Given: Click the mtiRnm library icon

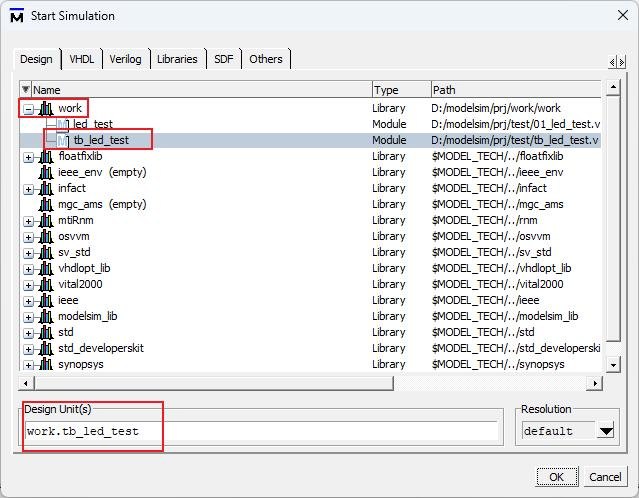Looking at the screenshot, I should pyautogui.click(x=46, y=220).
